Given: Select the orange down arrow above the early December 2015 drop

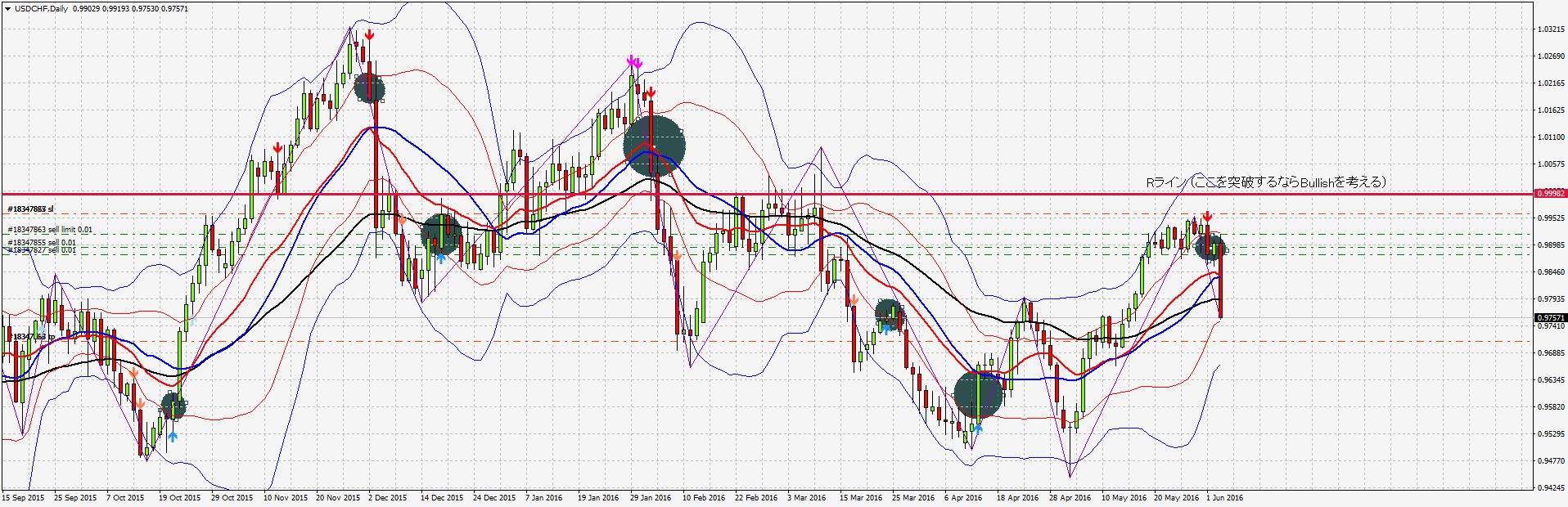Looking at the screenshot, I should click(402, 221).
